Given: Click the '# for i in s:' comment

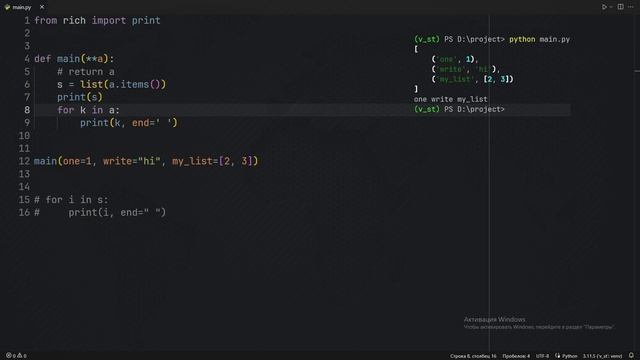Looking at the screenshot, I should (x=71, y=200).
